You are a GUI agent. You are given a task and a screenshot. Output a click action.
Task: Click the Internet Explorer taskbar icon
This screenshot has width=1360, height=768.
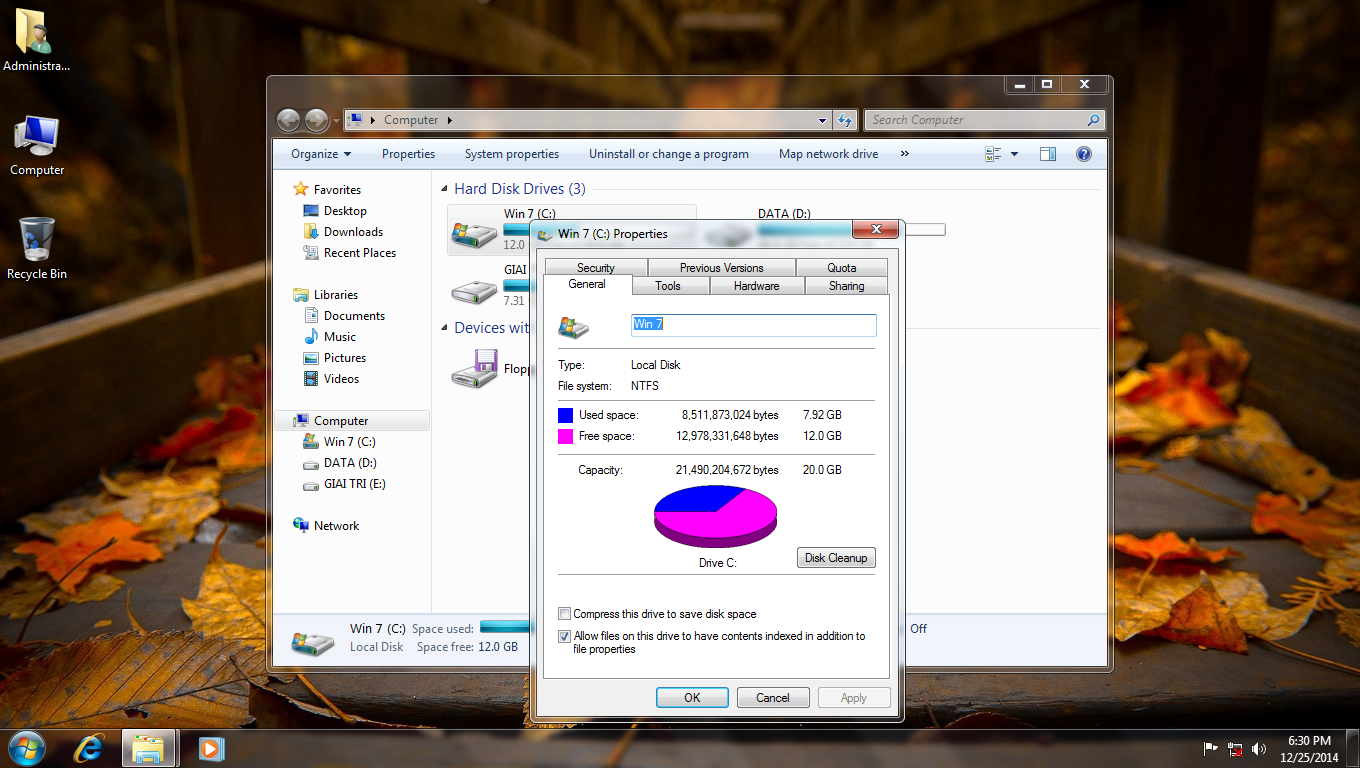point(88,748)
